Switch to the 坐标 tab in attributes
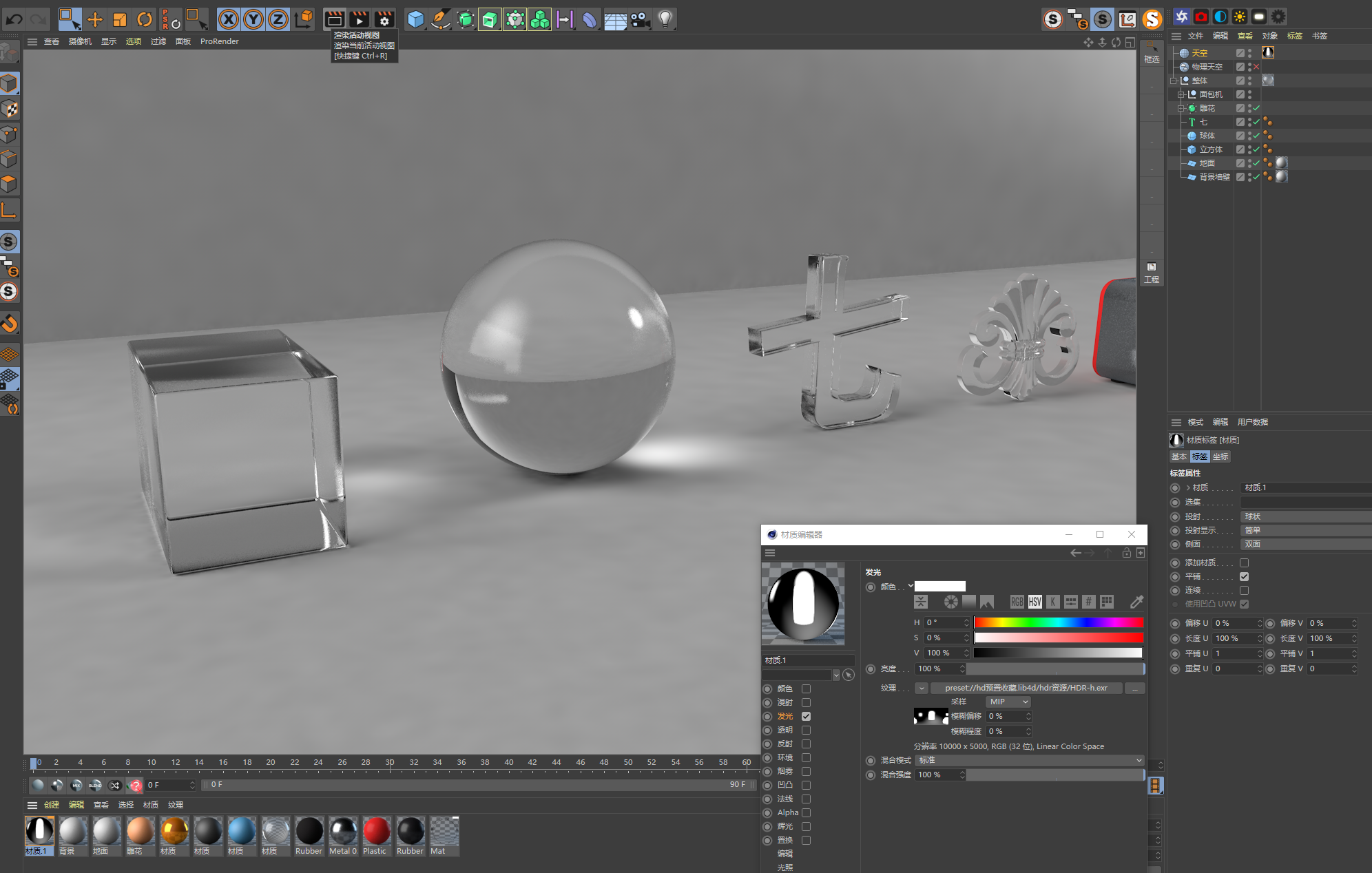Viewport: 1372px width, 873px height. (1220, 456)
